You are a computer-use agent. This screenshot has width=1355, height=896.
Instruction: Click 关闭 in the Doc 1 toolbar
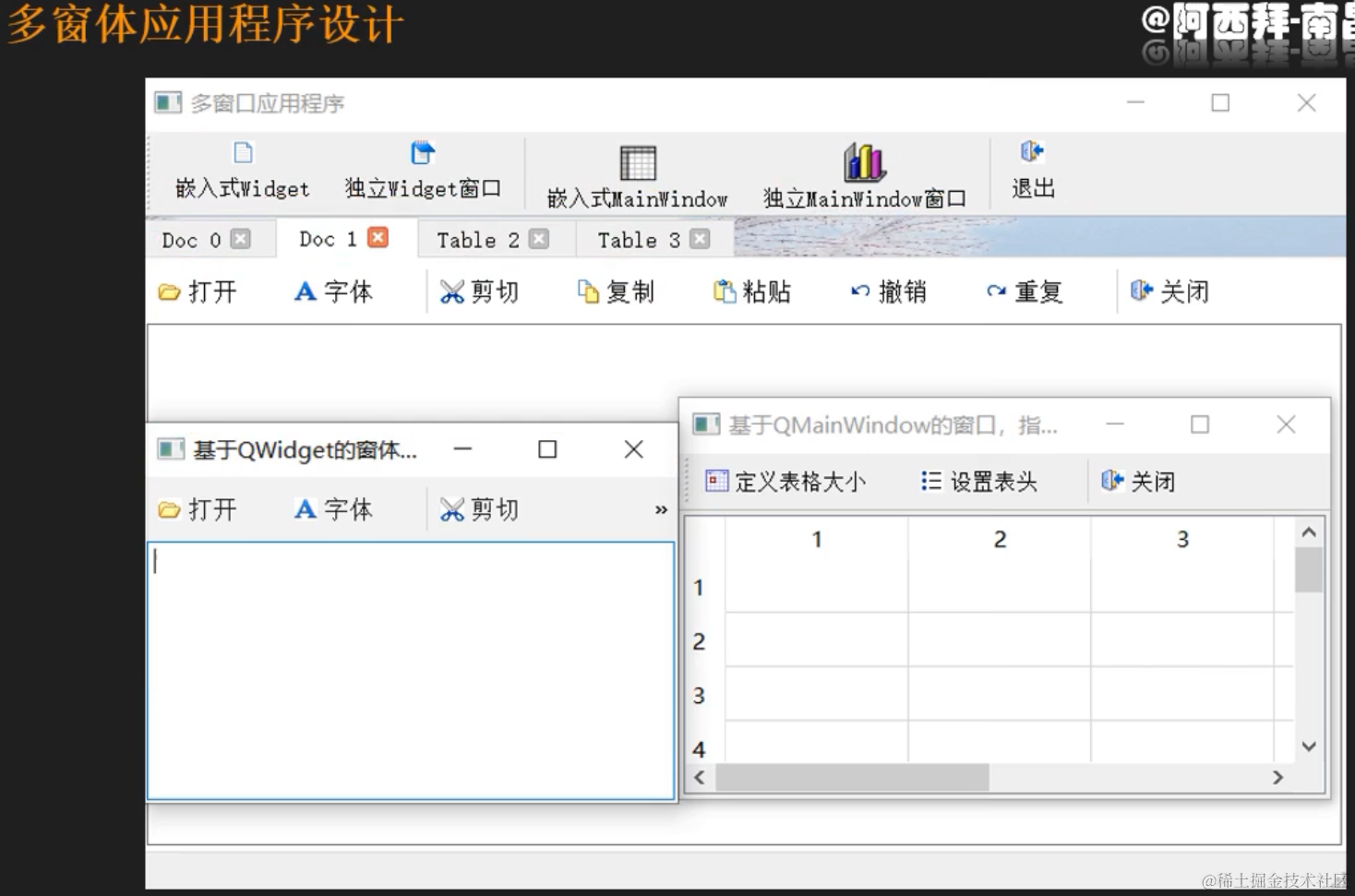pyautogui.click(x=1169, y=292)
